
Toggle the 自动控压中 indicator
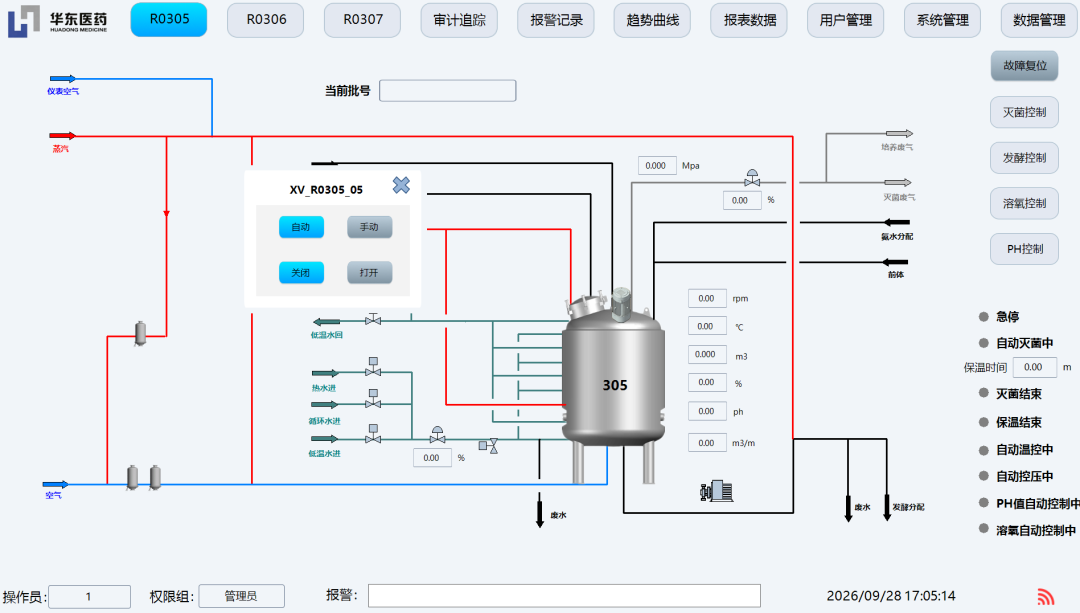(984, 476)
